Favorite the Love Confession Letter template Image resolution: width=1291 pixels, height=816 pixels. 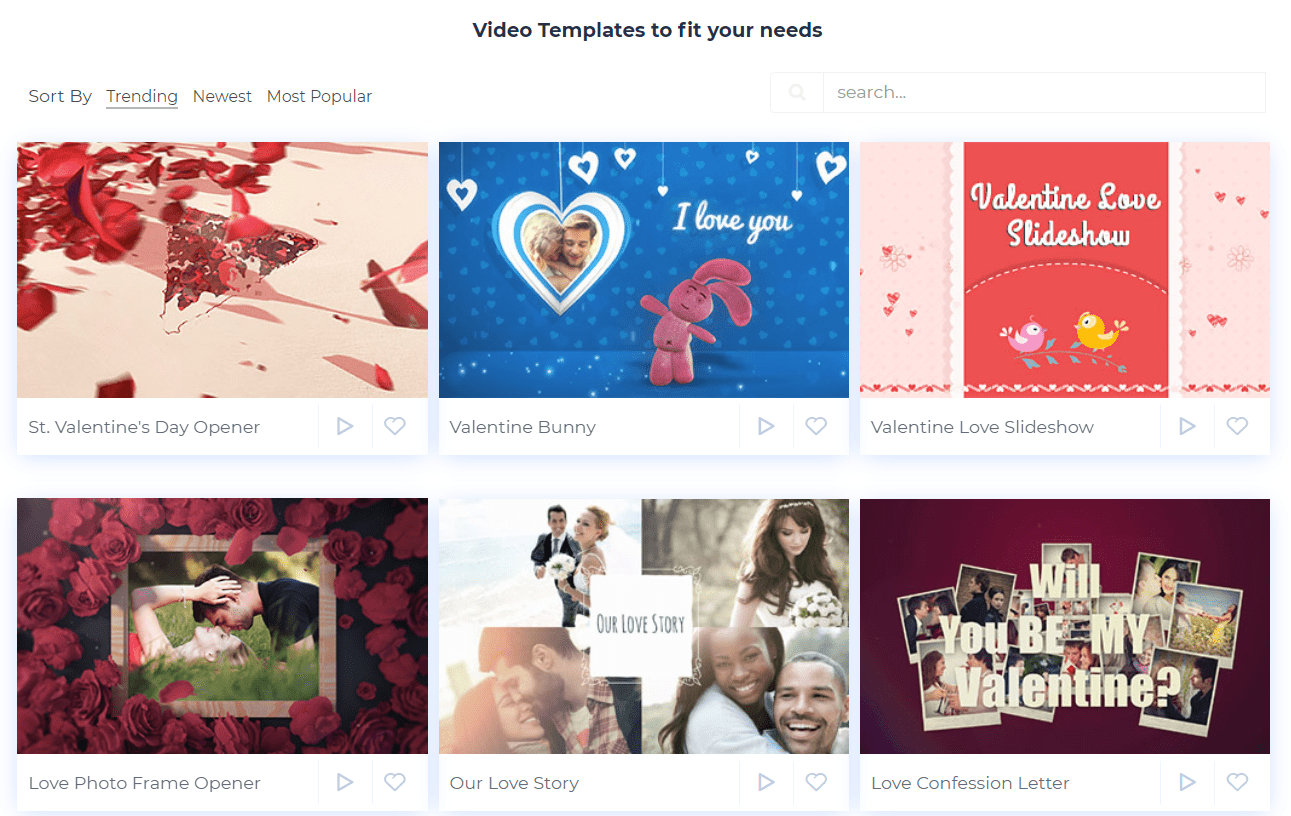point(1237,782)
